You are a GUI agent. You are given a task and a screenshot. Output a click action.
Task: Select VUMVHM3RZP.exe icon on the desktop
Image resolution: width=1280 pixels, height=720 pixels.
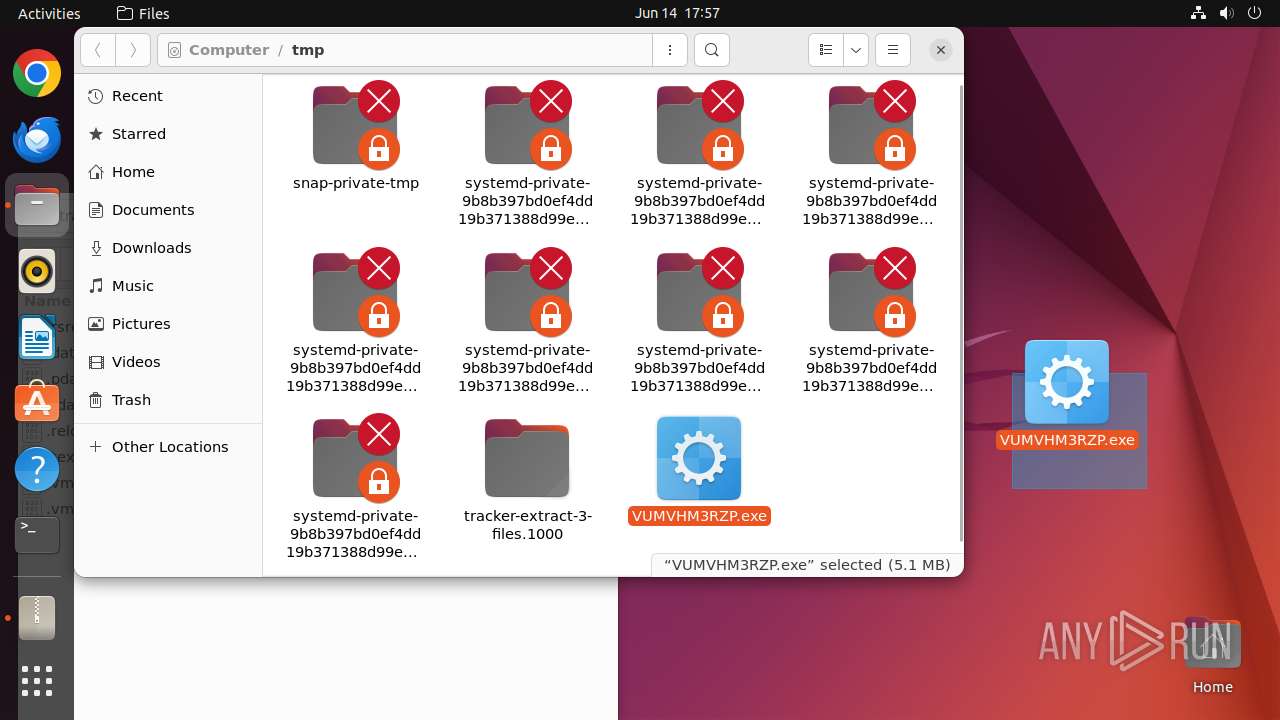(x=1067, y=395)
